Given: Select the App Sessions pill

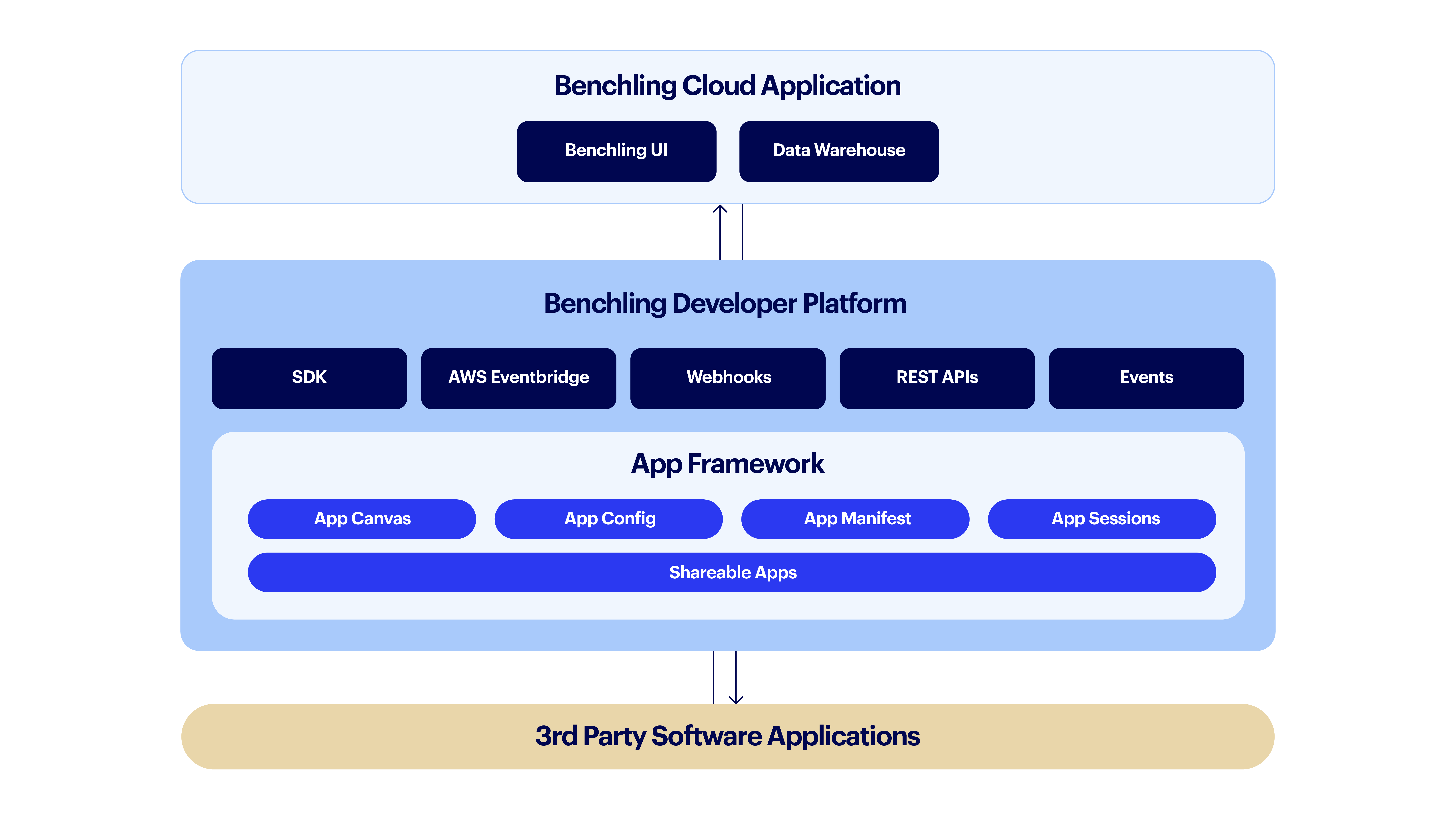Looking at the screenshot, I should click(1102, 519).
